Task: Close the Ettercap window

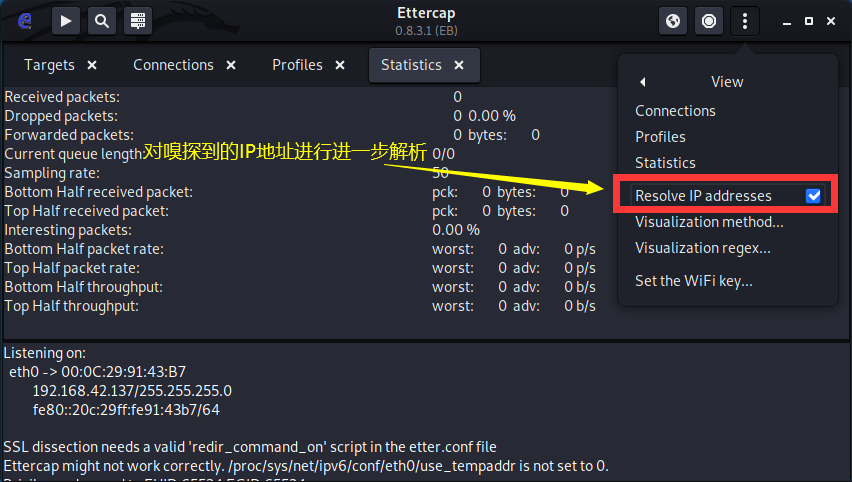Action: [831, 21]
